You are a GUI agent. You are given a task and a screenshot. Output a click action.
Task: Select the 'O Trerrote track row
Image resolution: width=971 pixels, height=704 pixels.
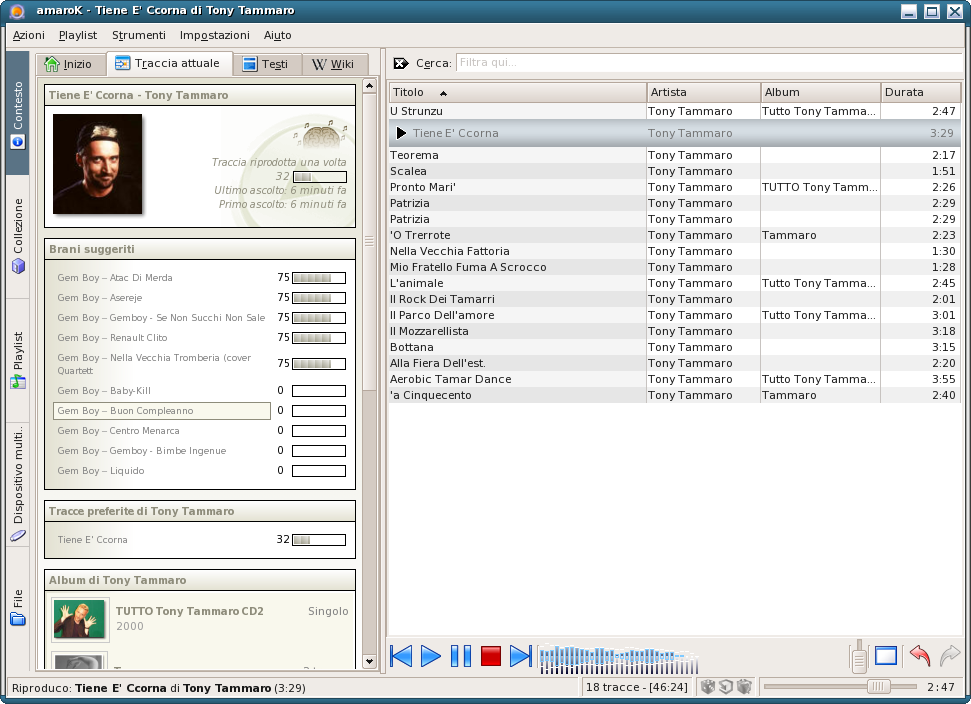(675, 235)
